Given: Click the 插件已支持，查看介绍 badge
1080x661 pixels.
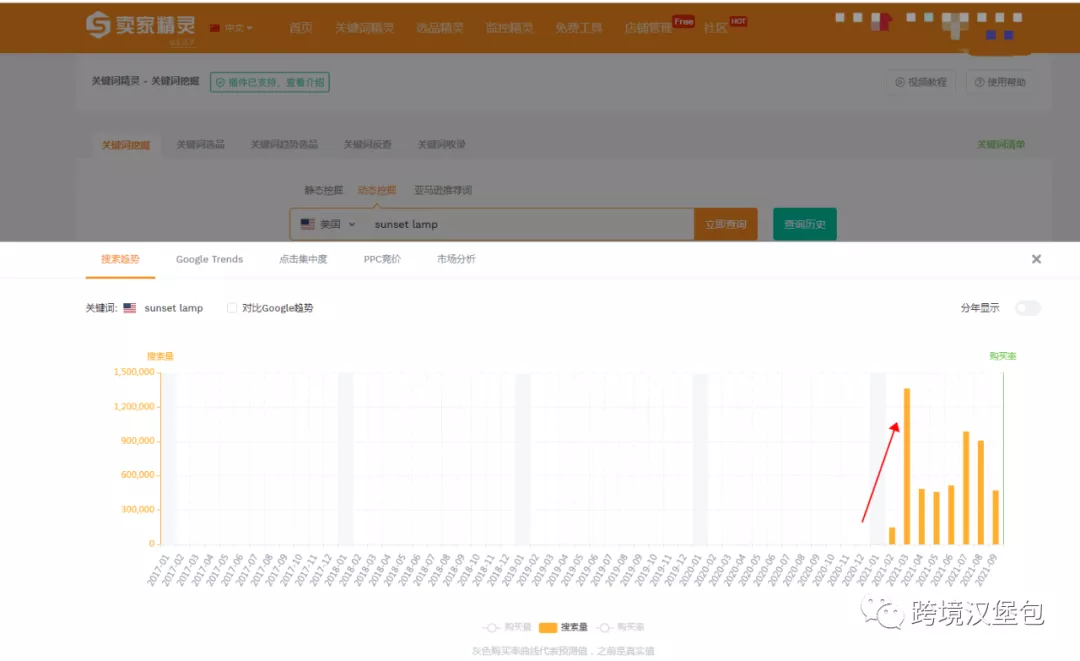Looking at the screenshot, I should pyautogui.click(x=270, y=82).
